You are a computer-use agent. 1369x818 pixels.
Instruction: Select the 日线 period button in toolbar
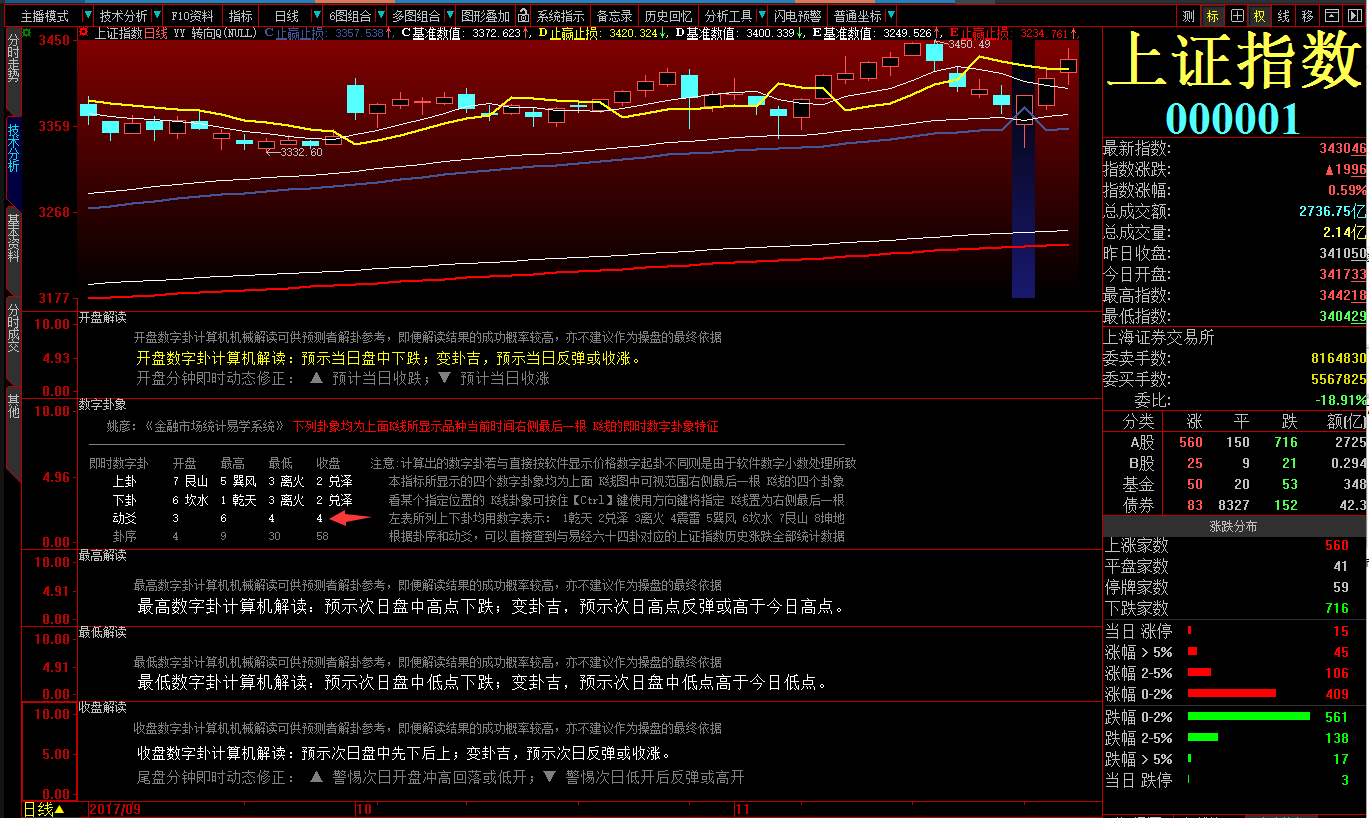point(287,16)
